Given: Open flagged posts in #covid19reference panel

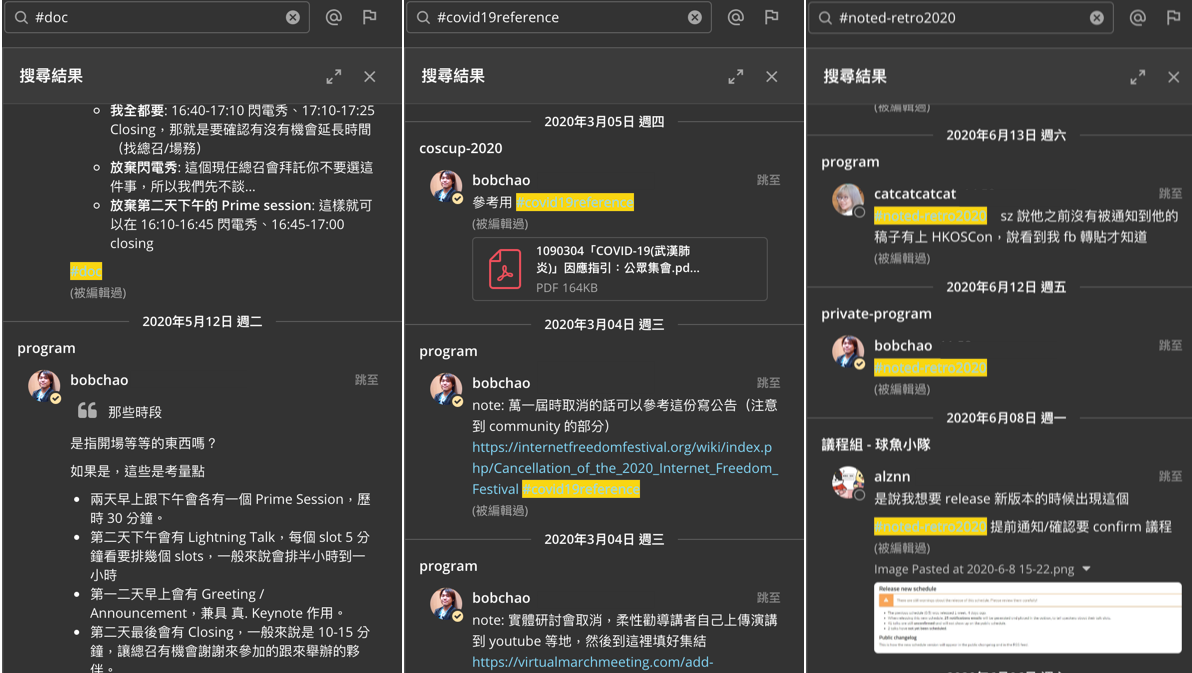Looking at the screenshot, I should 772,17.
